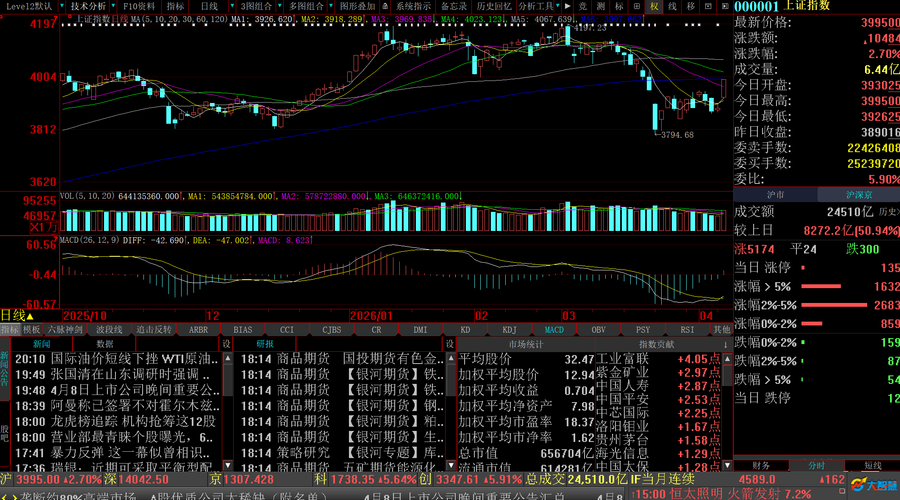Viewport: 900px width, 500px height.
Task: Toggle the 日线 period label with triangle
Action: (17, 315)
